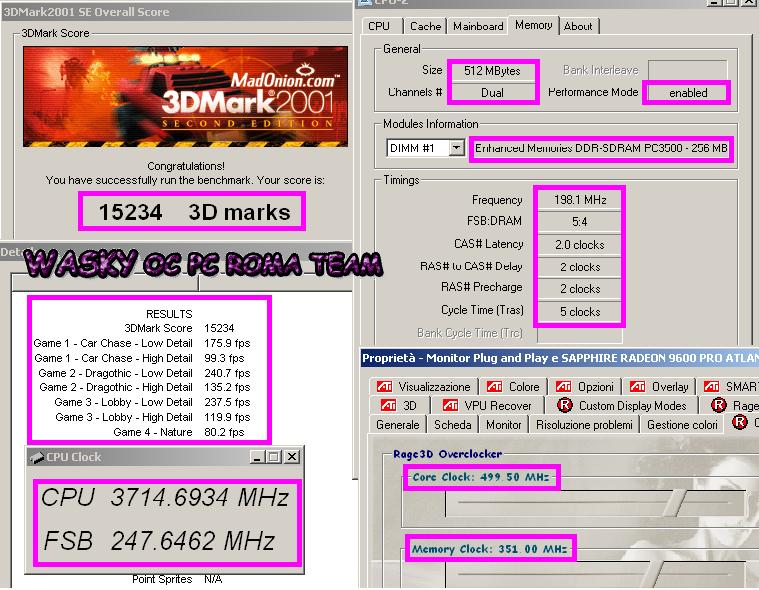Click the Channels # field showing Dual
The height and width of the screenshot is (590, 759).
(x=492, y=92)
